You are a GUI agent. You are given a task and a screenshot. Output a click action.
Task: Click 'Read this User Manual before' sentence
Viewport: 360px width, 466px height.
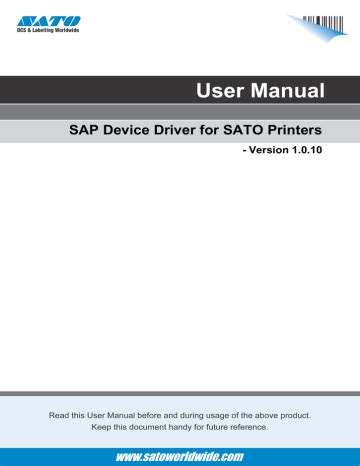pos(180,415)
